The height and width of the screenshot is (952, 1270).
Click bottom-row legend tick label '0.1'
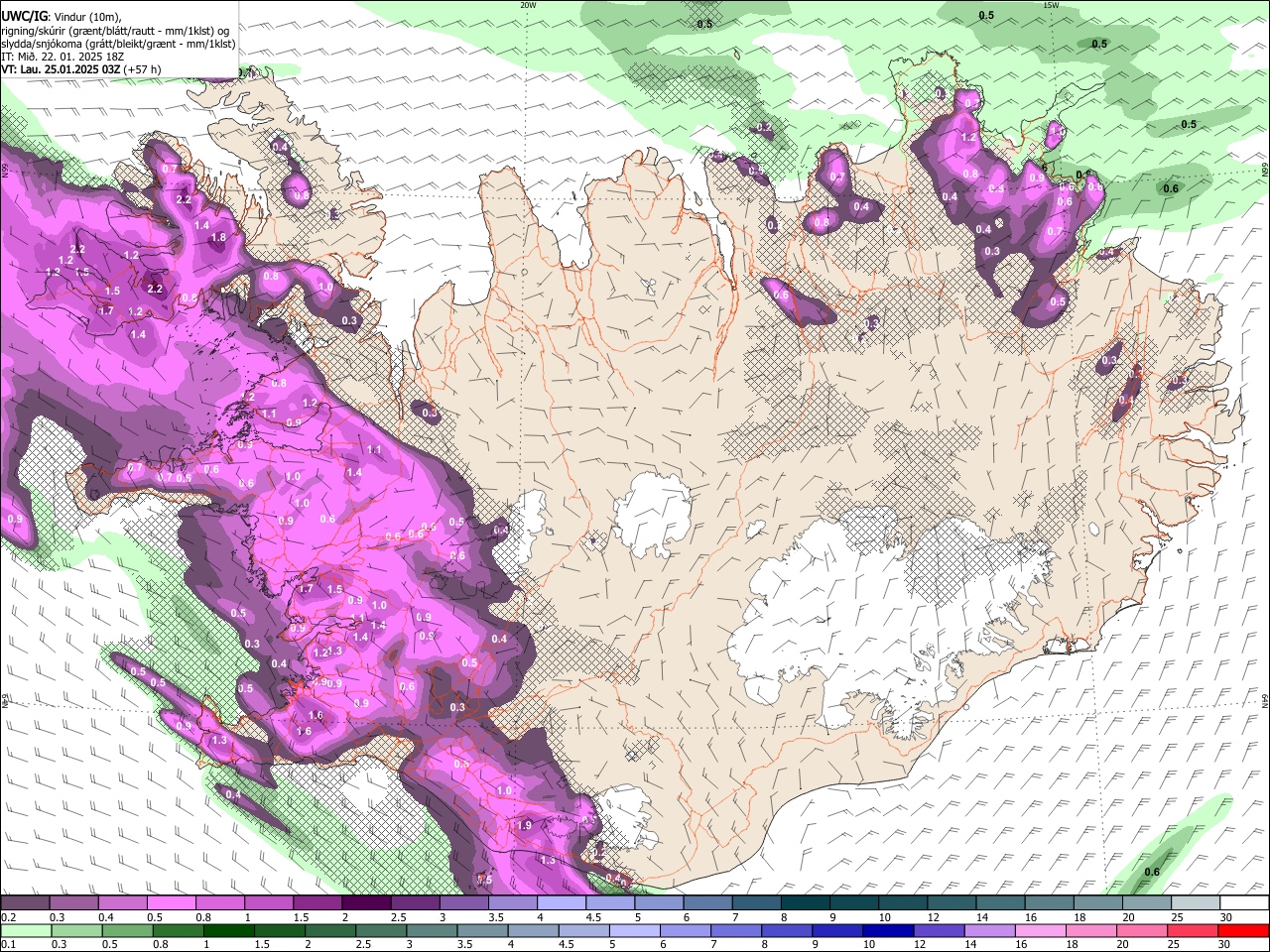7,944
